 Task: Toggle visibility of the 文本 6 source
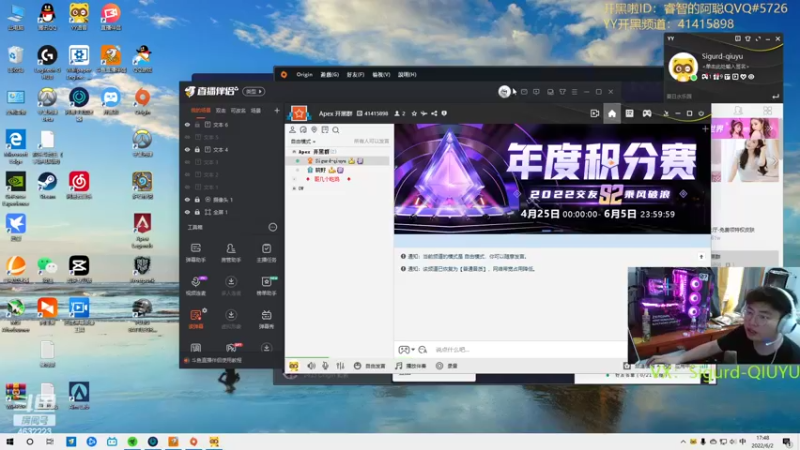(x=187, y=124)
